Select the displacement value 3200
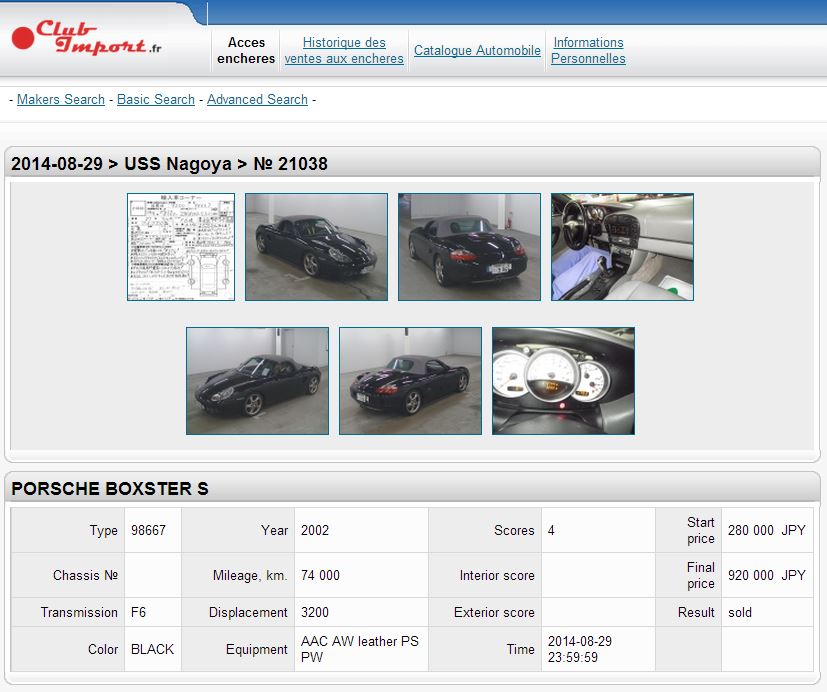 tap(315, 612)
